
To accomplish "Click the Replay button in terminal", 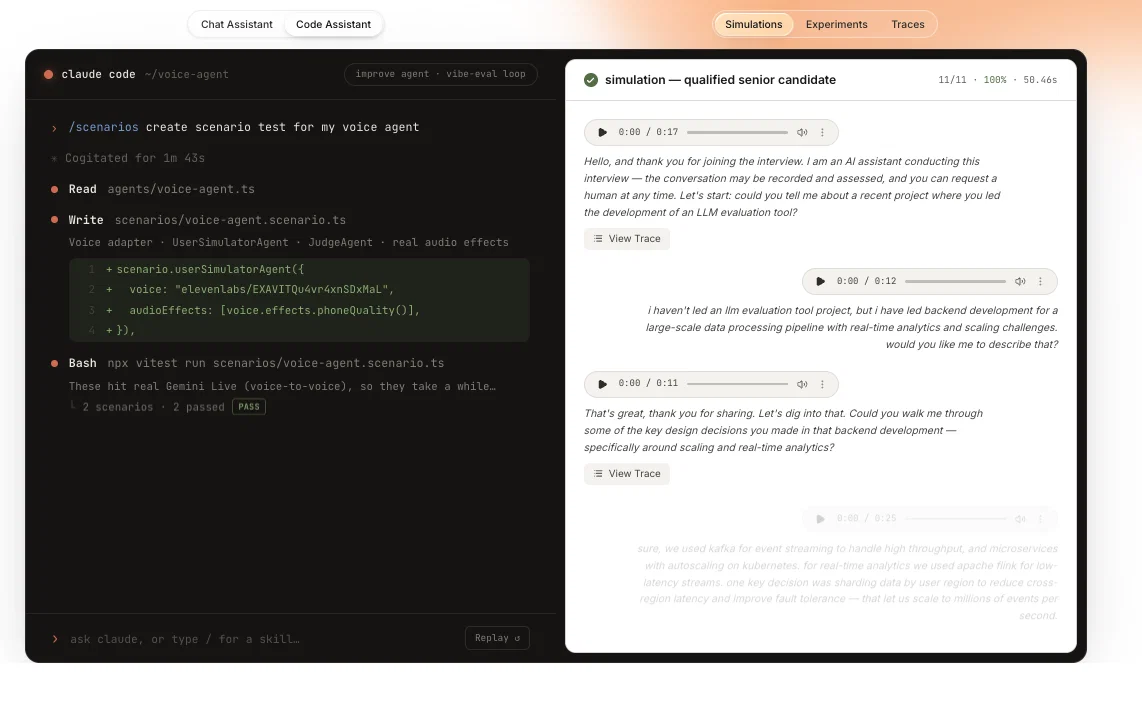I will pyautogui.click(x=497, y=638).
